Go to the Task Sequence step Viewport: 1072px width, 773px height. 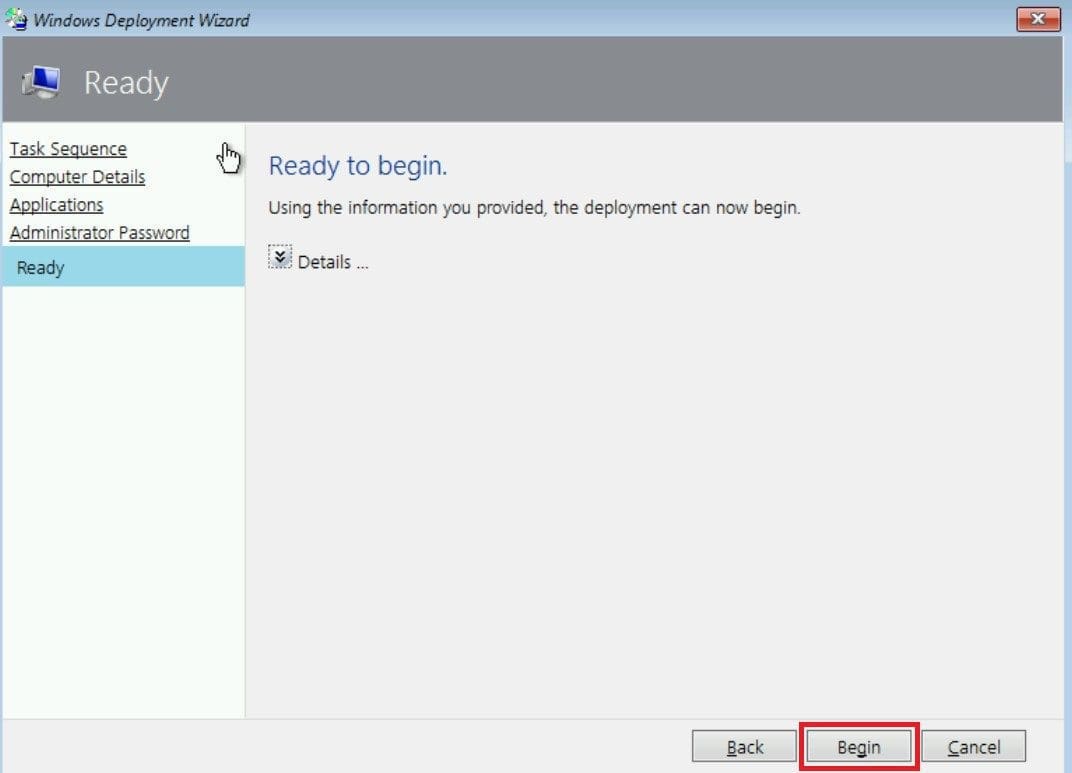click(x=68, y=149)
